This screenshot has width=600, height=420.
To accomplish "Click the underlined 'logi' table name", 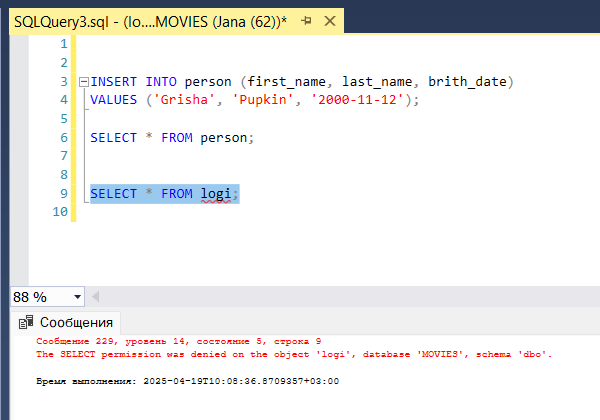I will coord(216,194).
